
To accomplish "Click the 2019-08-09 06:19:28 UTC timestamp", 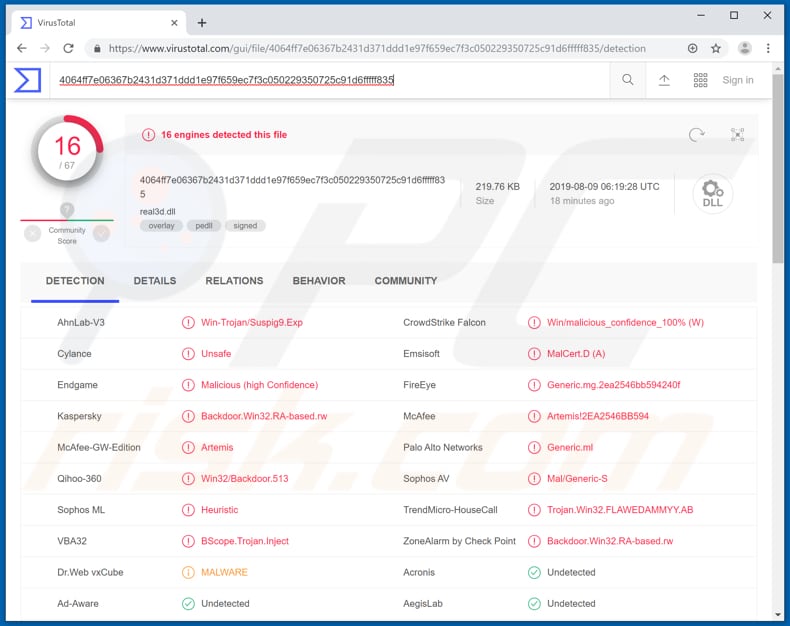I will 604,186.
